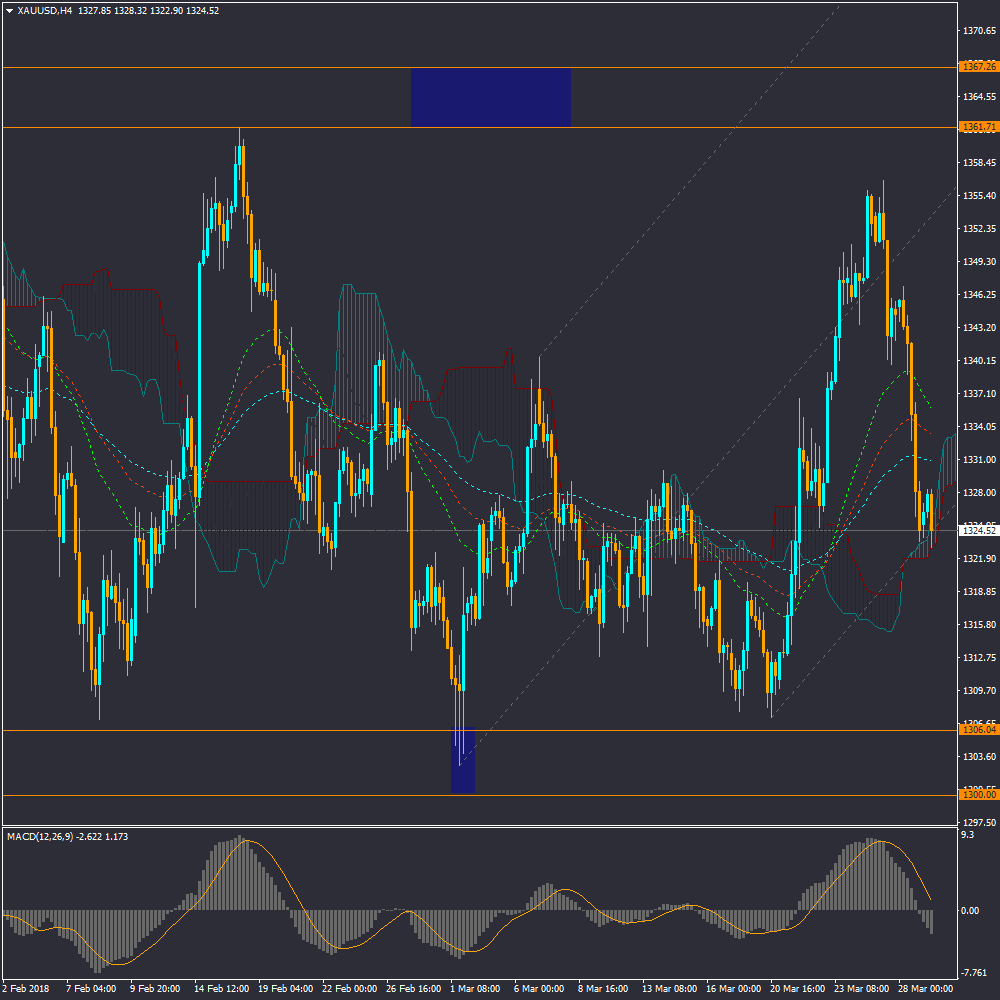Screen dimensions: 1000x1000
Task: Select the large blue rectangle near chart top
Action: click(490, 97)
